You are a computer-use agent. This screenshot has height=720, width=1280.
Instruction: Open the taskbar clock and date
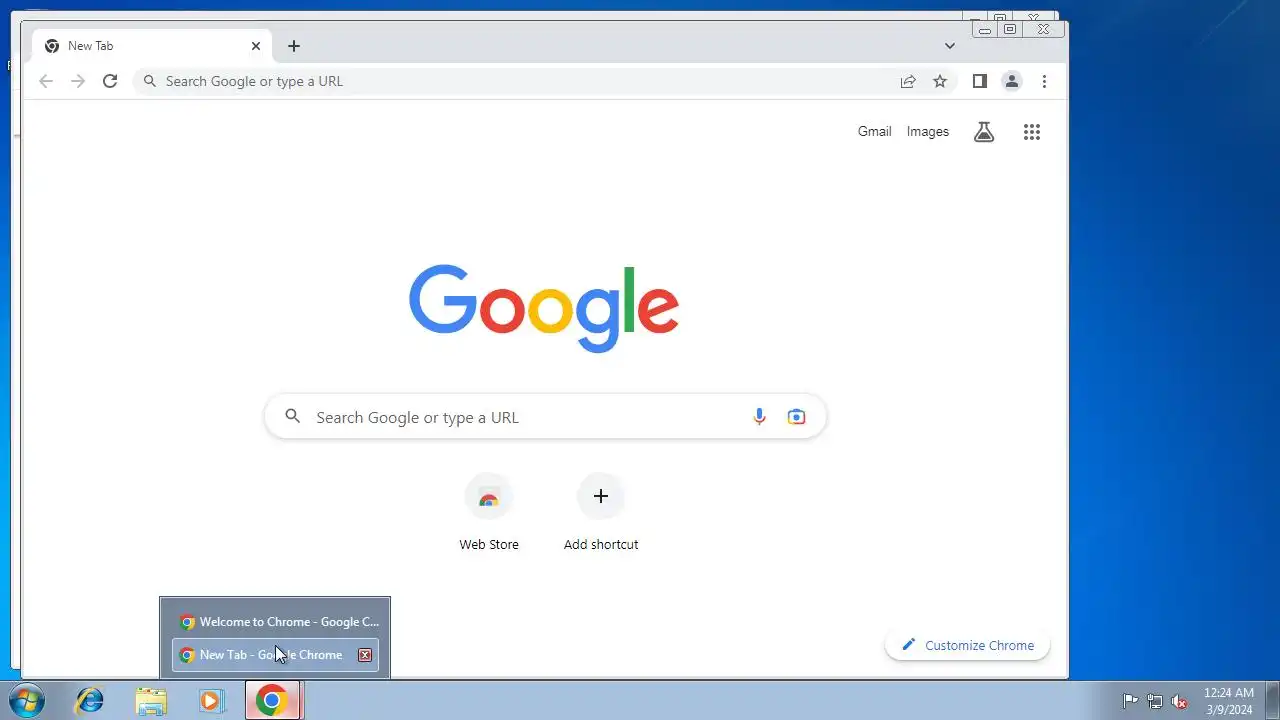1228,700
